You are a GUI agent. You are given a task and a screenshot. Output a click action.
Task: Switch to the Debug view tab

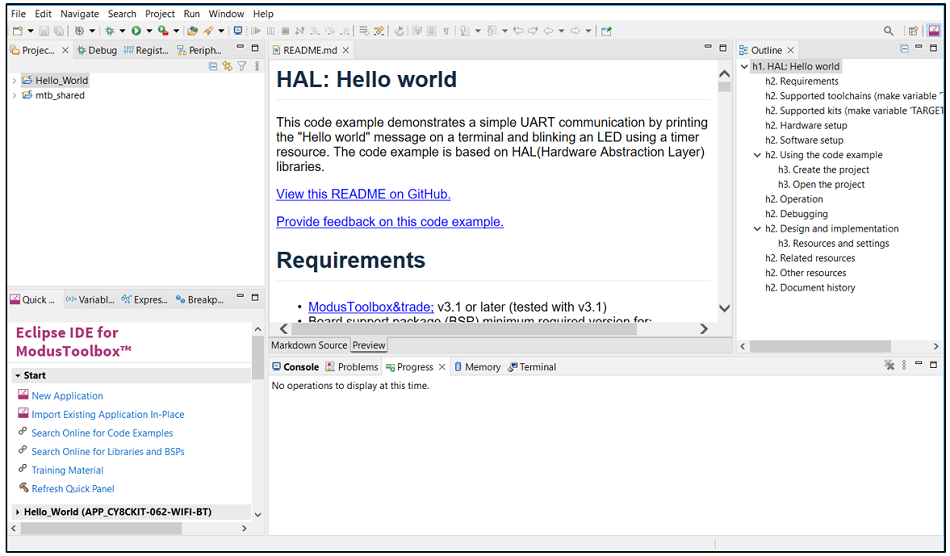pos(96,50)
